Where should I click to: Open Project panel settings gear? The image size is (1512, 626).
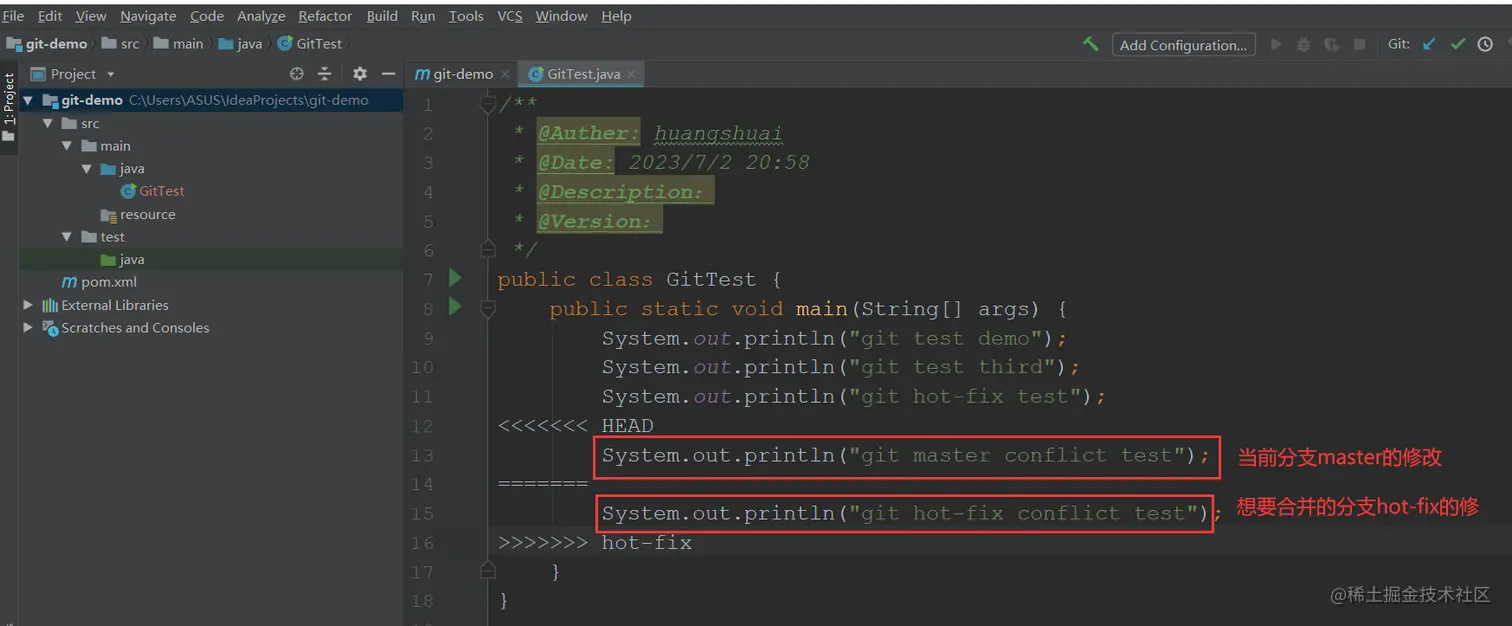tap(360, 74)
